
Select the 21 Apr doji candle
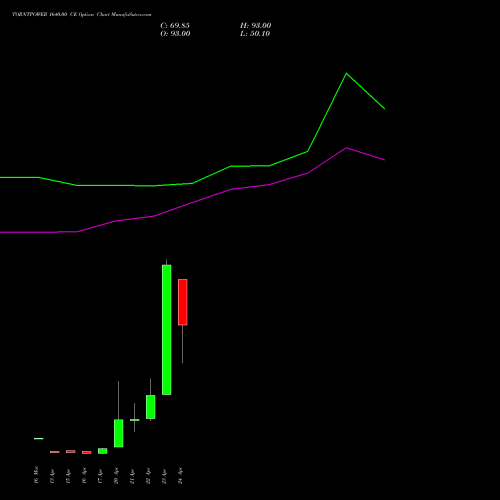coord(135,420)
